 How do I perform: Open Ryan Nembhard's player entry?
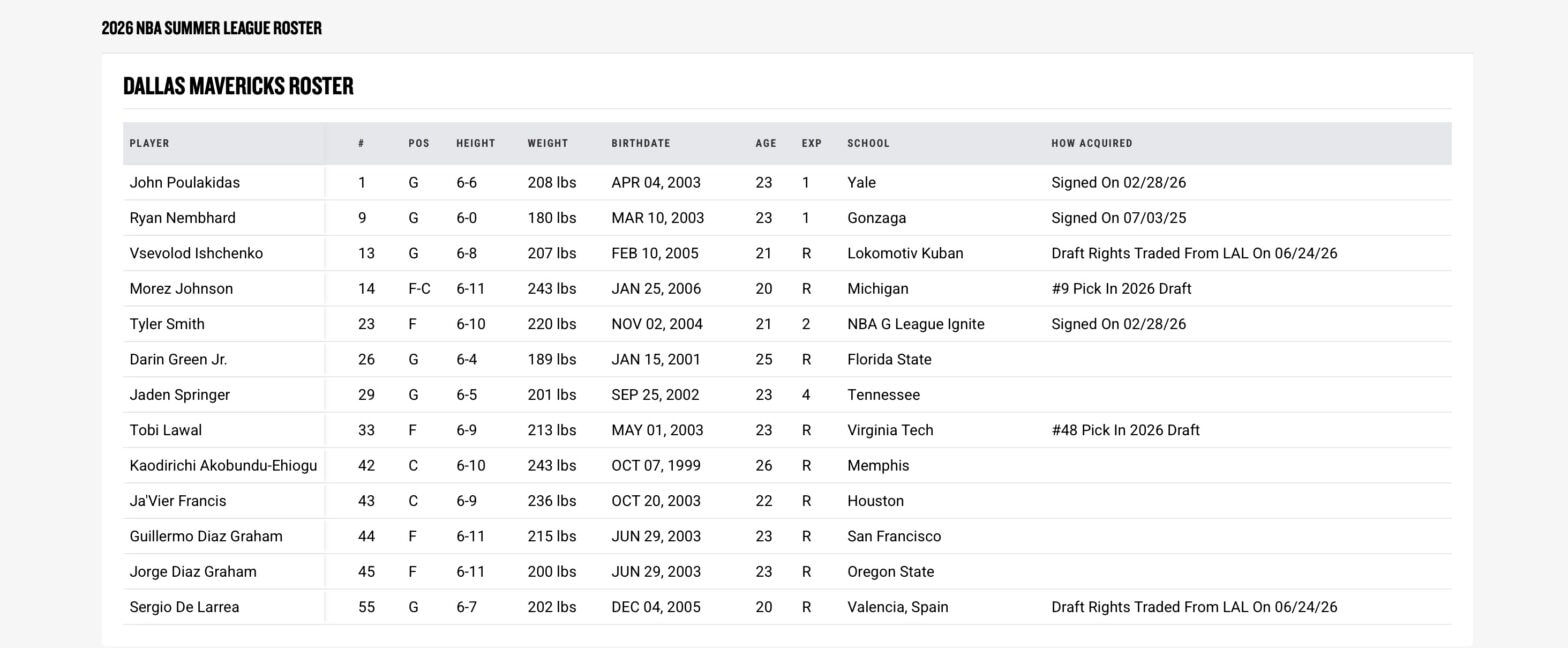(x=182, y=218)
